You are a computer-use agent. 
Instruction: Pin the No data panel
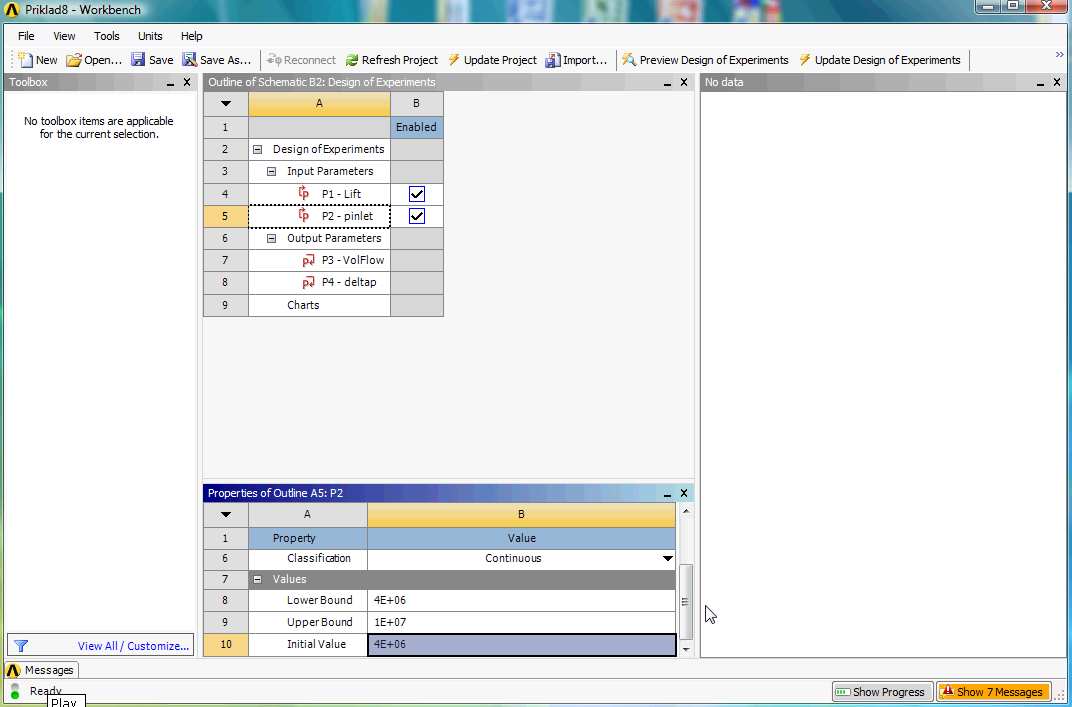(x=1041, y=83)
